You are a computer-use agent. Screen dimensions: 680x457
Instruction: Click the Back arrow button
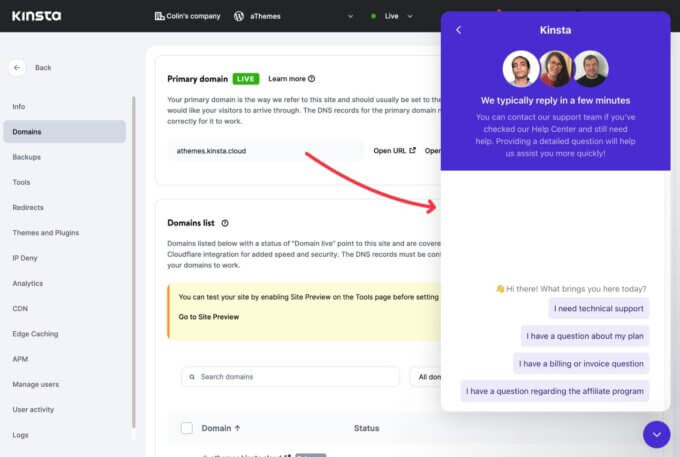point(17,68)
